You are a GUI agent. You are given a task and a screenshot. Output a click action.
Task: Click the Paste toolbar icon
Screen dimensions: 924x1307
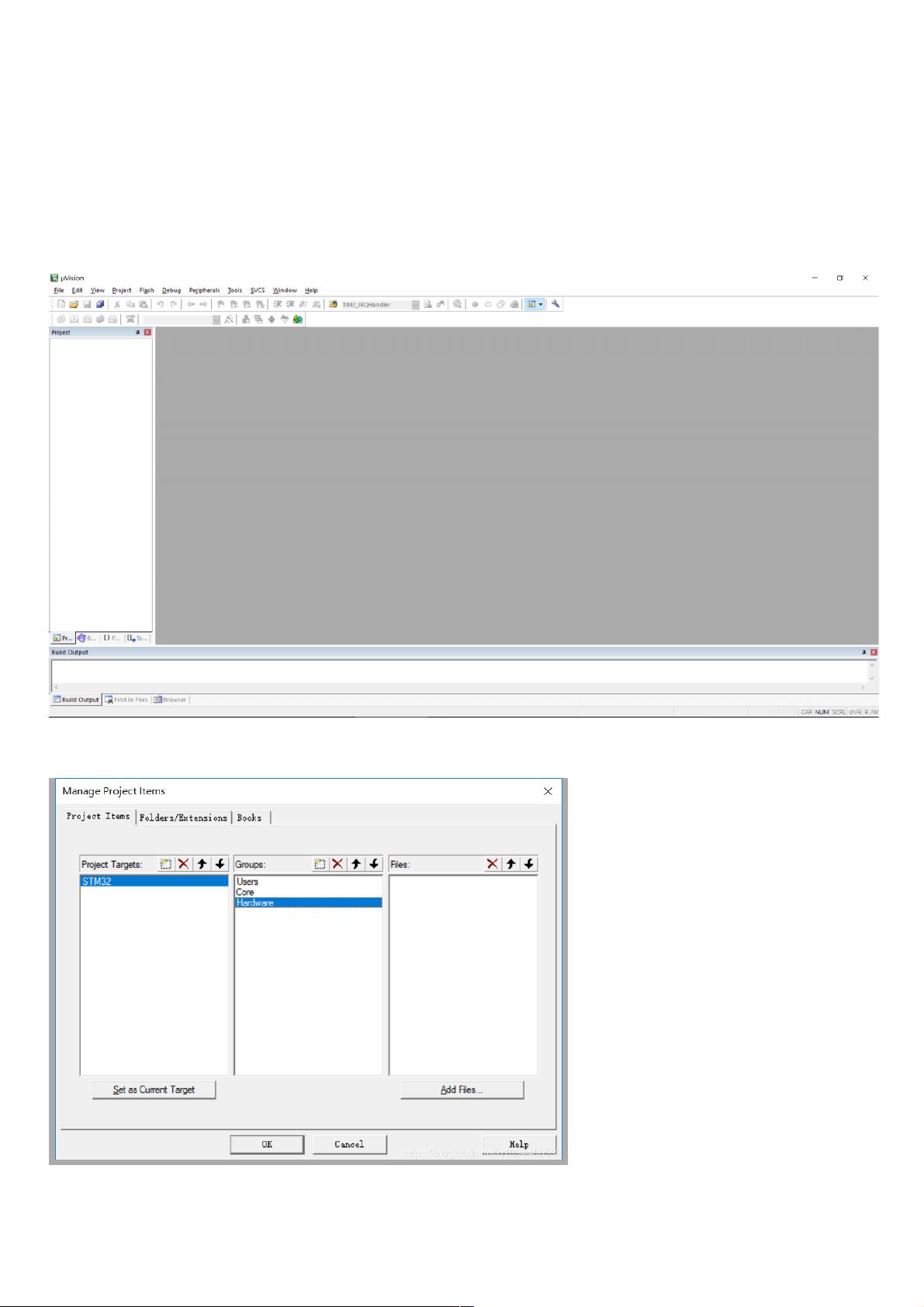(x=144, y=305)
